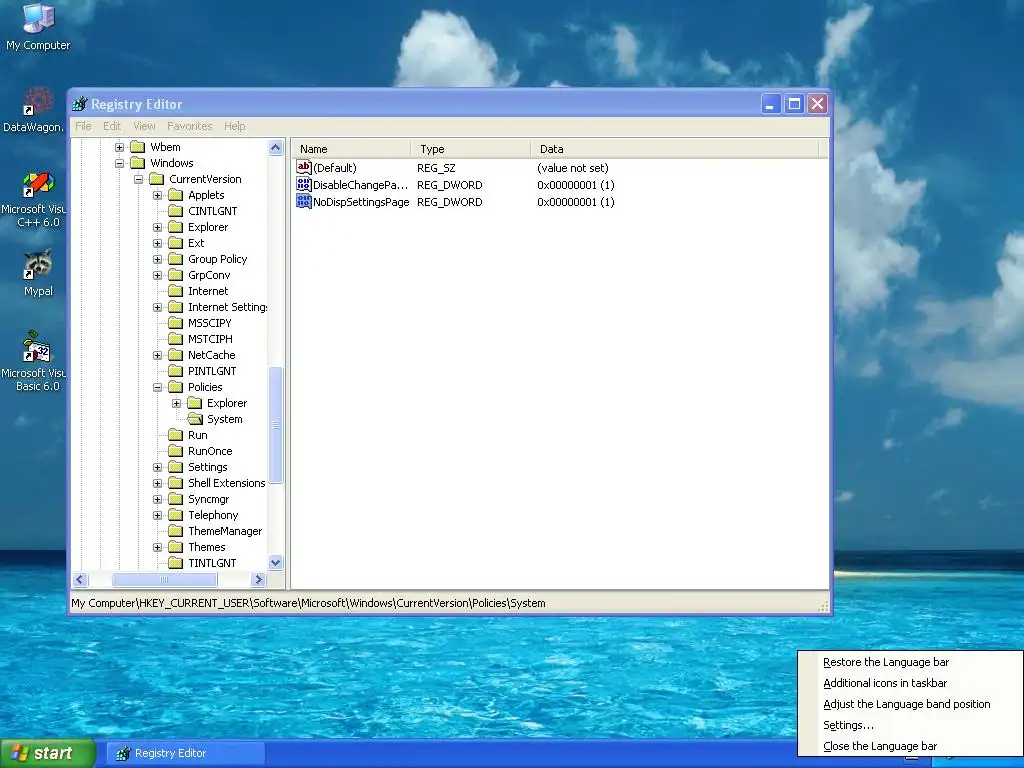Click the Registry Editor title bar icon
This screenshot has height=768, width=1024.
pyautogui.click(x=80, y=104)
